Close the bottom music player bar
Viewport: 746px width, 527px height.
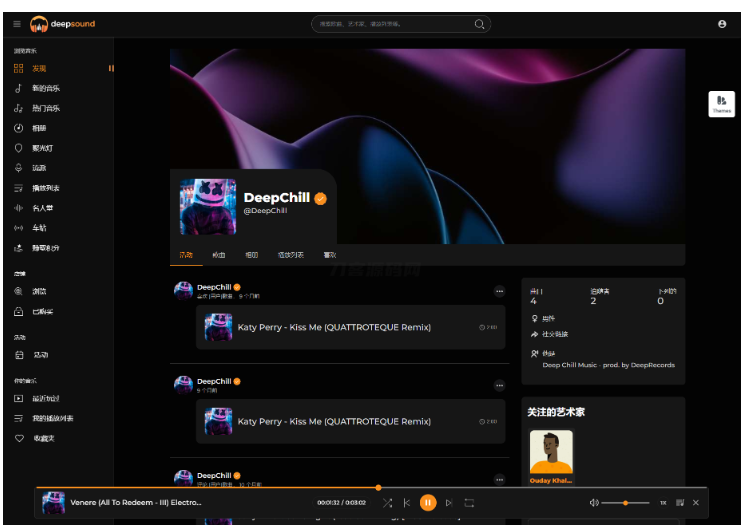[x=696, y=502]
